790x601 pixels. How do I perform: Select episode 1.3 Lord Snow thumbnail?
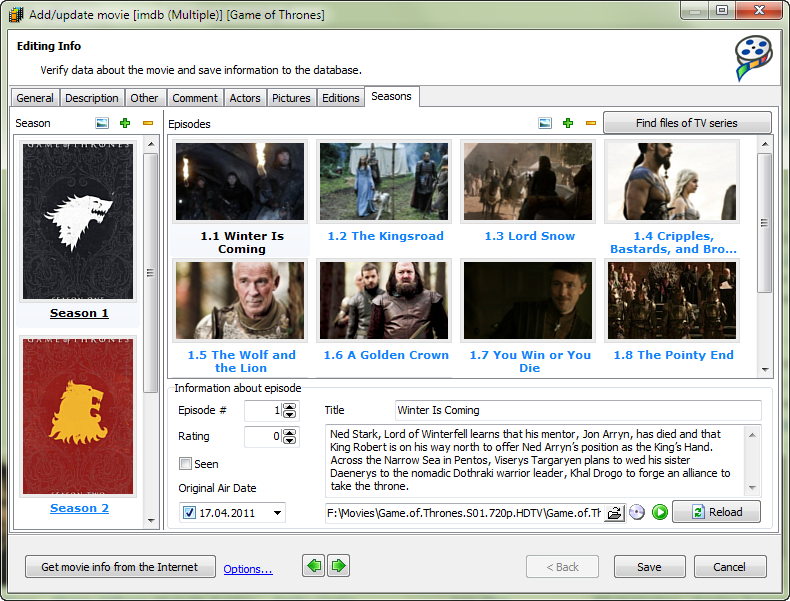pos(528,181)
